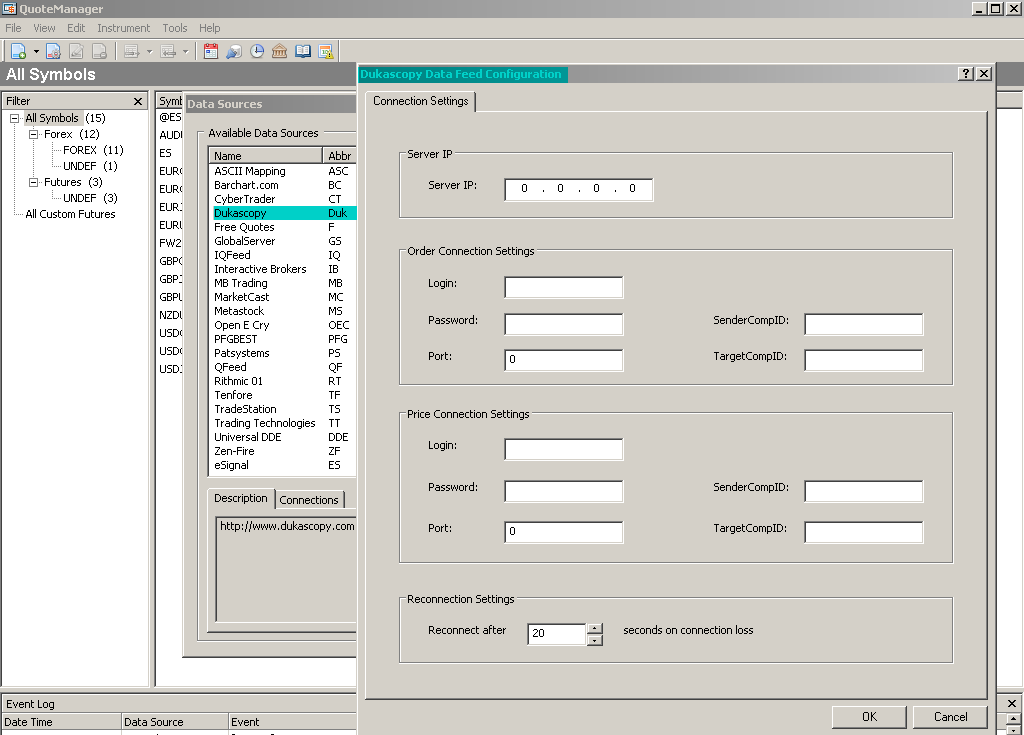Collapse the All Symbols tree node
Viewport: 1024px width, 735px height.
pos(14,118)
